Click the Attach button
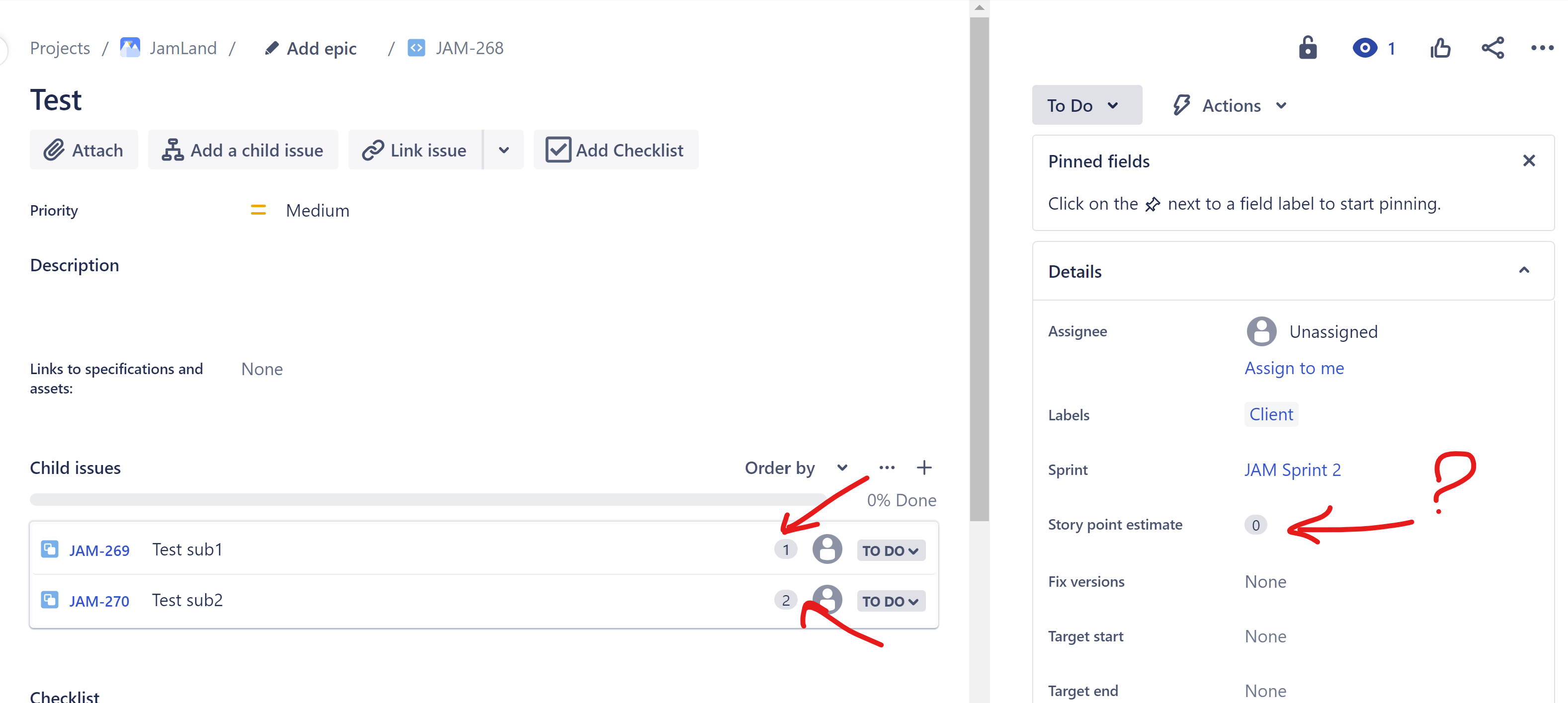The image size is (1568, 703). (x=84, y=150)
